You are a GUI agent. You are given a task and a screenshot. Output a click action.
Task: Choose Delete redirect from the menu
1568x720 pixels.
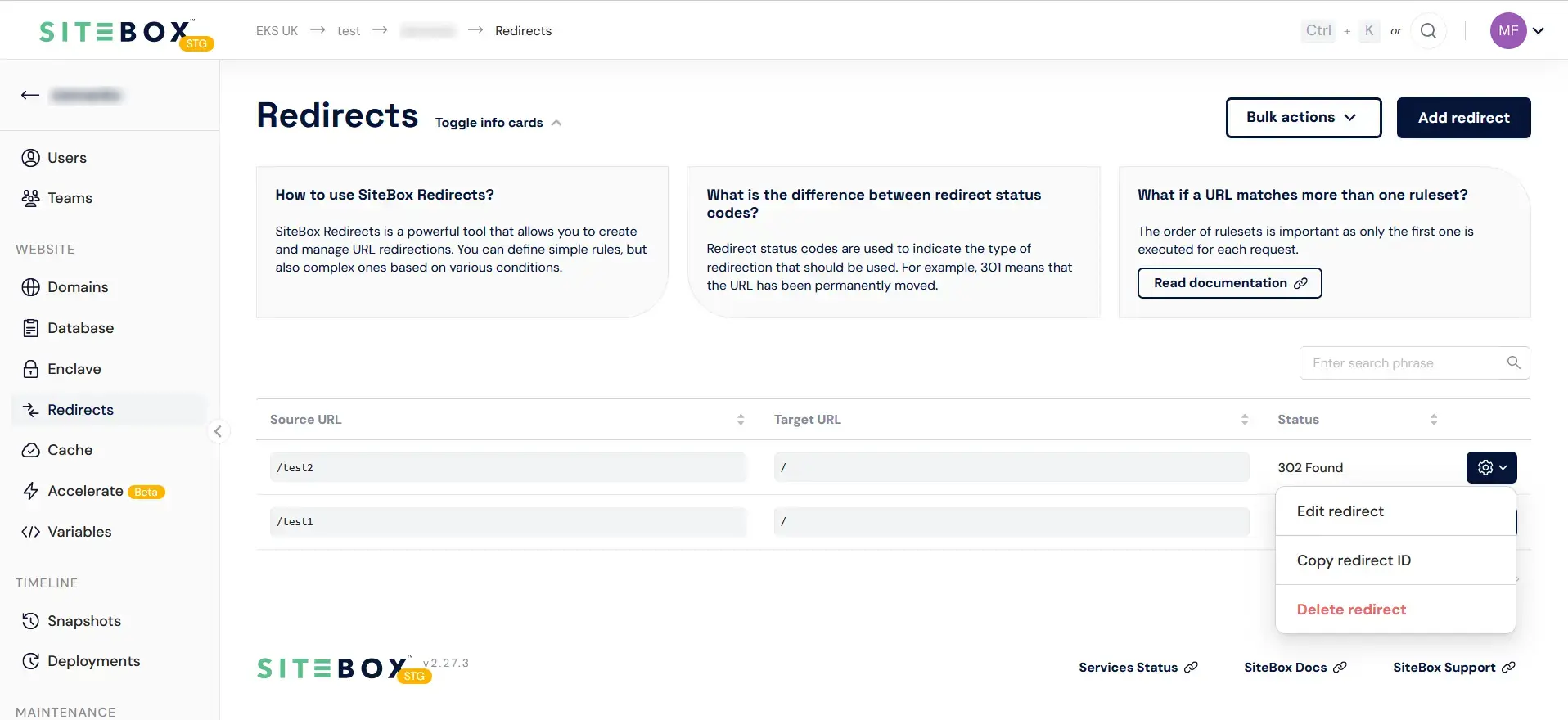(1395, 610)
